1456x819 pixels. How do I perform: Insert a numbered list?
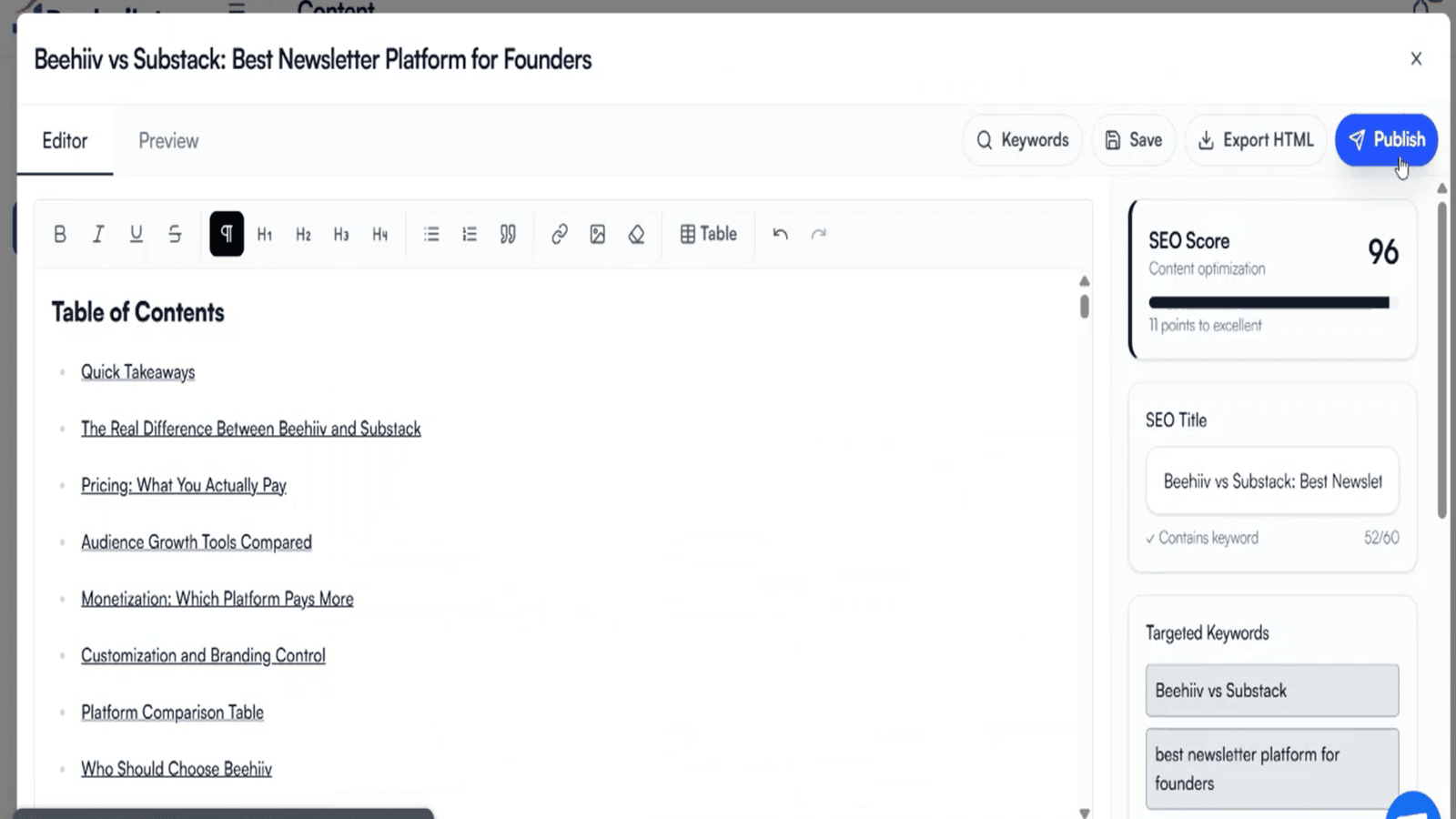pyautogui.click(x=470, y=234)
